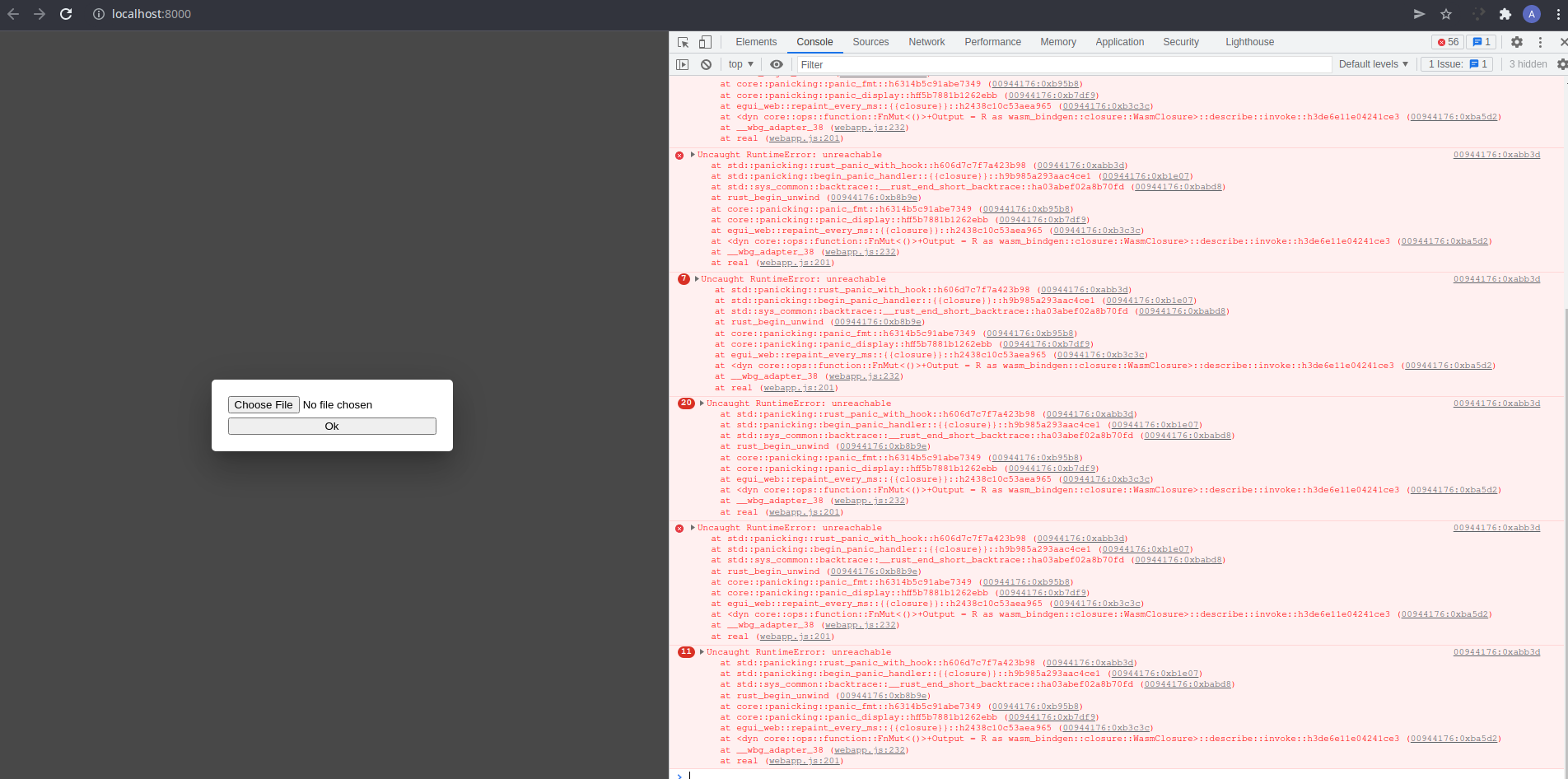This screenshot has height=779, width=1568.
Task: Open the top frame context dropdown
Action: [x=739, y=64]
